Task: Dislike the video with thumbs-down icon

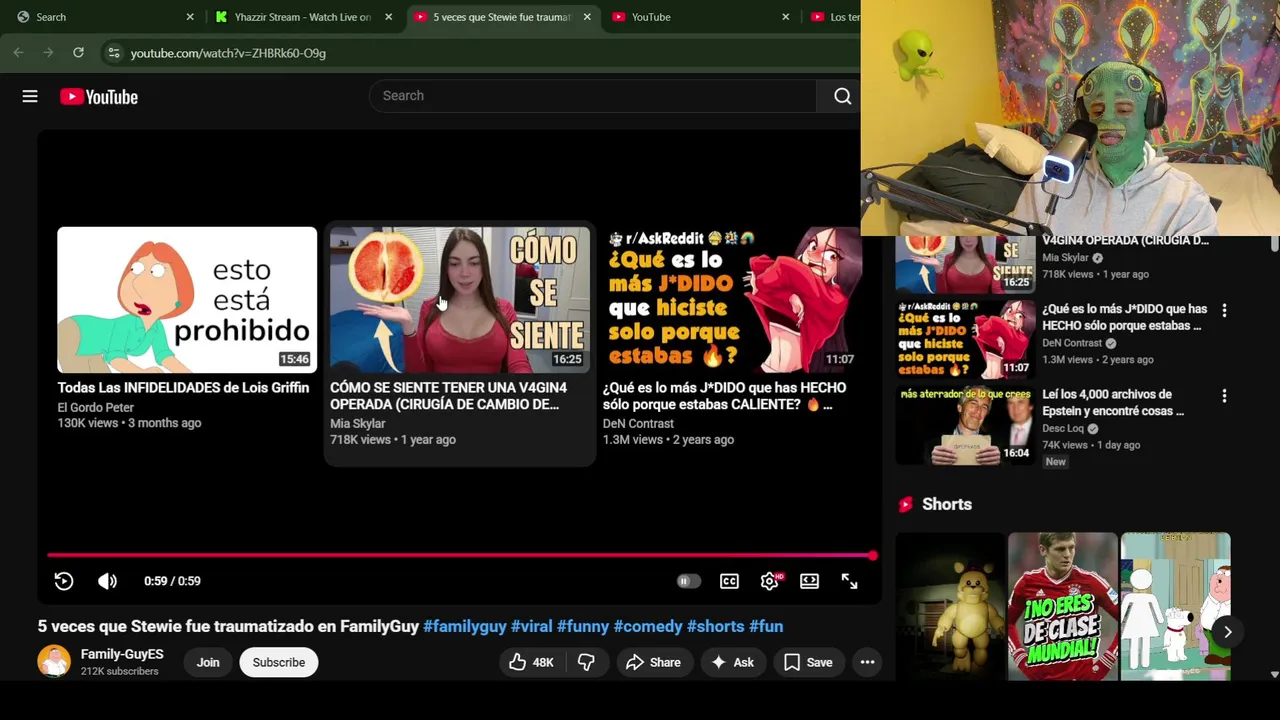Action: click(586, 662)
